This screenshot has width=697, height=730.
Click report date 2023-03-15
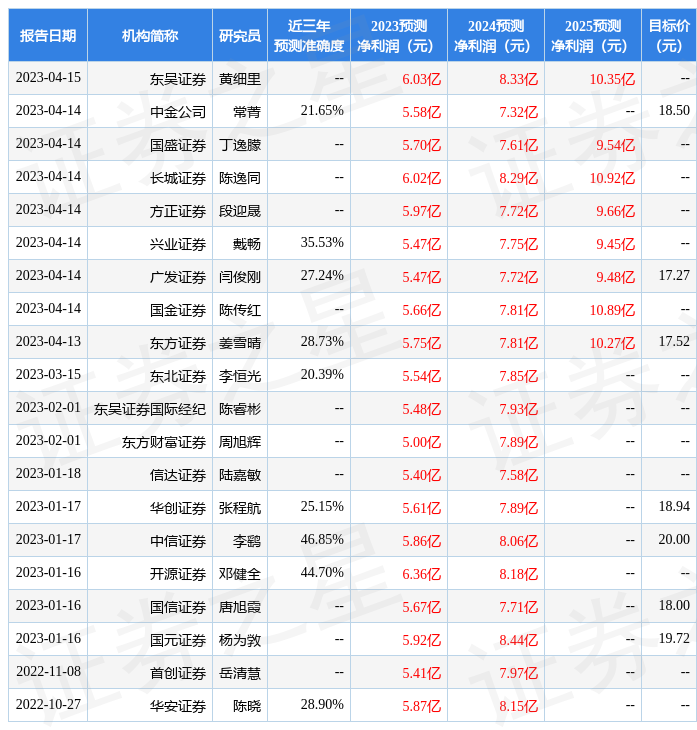click(48, 375)
